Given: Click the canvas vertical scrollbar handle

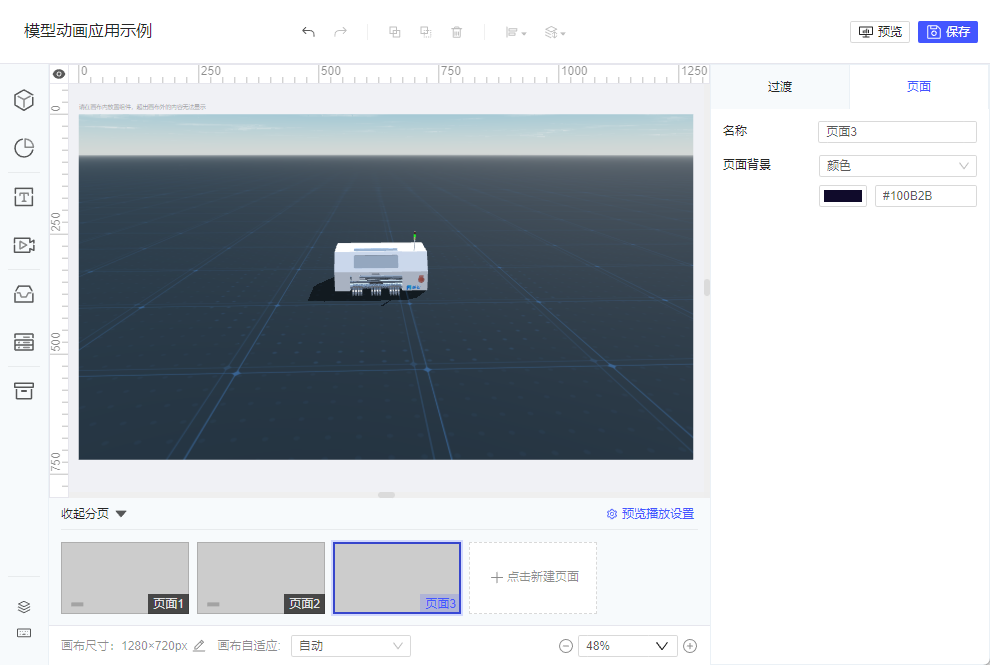Looking at the screenshot, I should [x=707, y=287].
